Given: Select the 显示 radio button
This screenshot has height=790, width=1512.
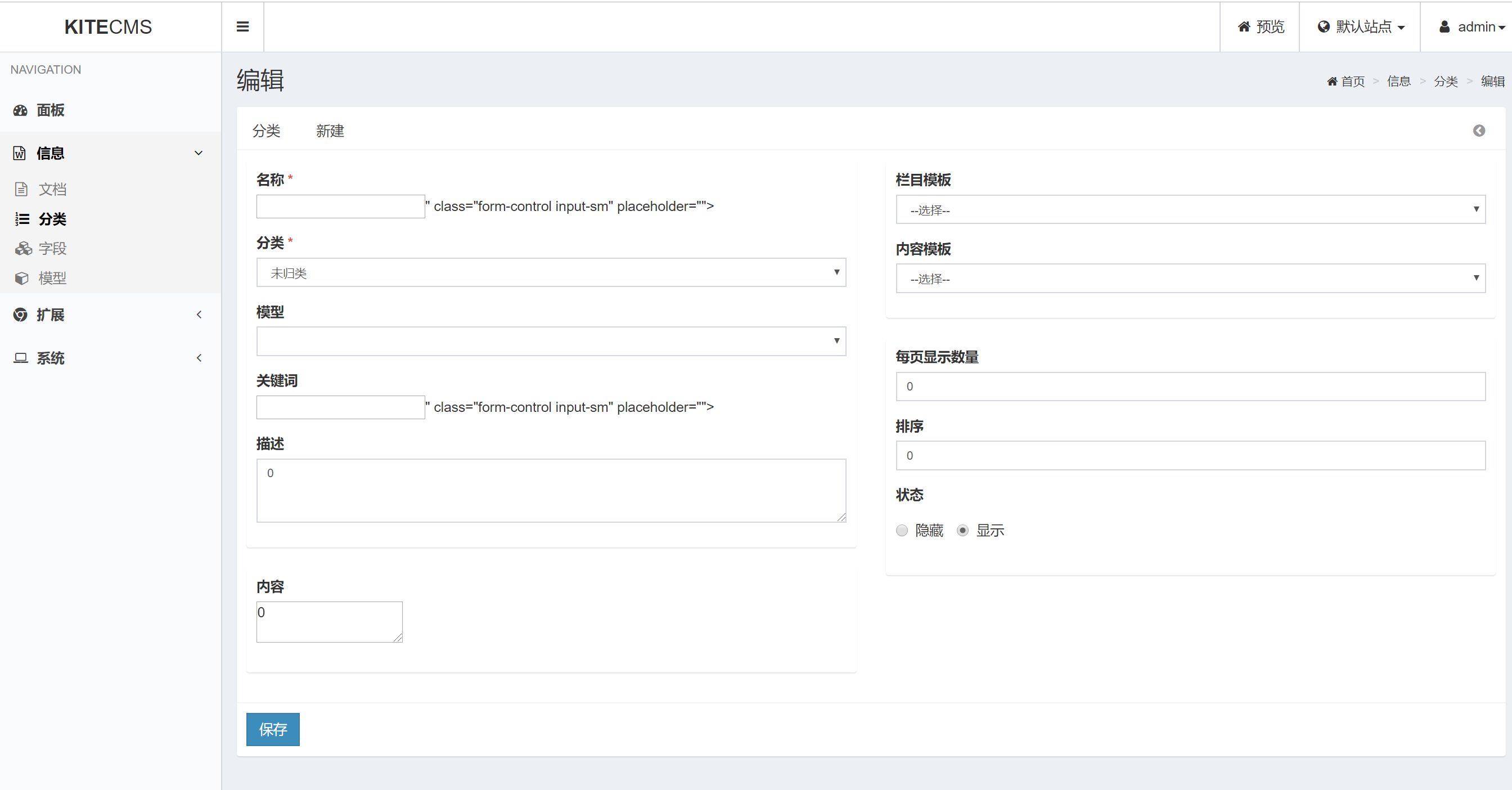Looking at the screenshot, I should point(962,531).
